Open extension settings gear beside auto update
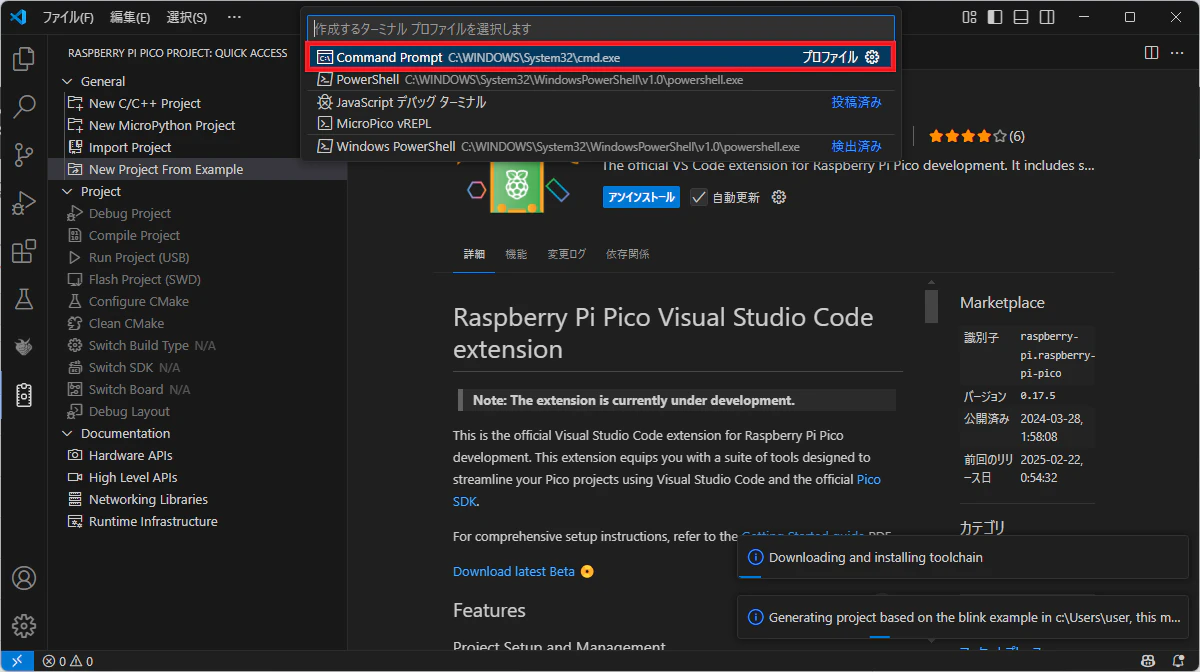The width and height of the screenshot is (1200, 672). coord(779,197)
